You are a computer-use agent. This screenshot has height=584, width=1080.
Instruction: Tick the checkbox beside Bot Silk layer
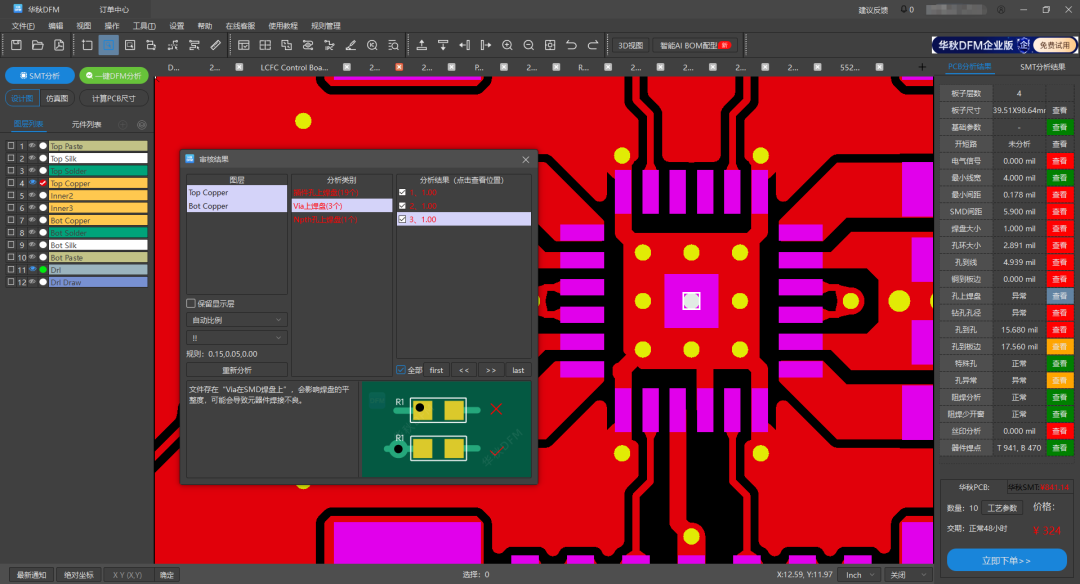11,245
